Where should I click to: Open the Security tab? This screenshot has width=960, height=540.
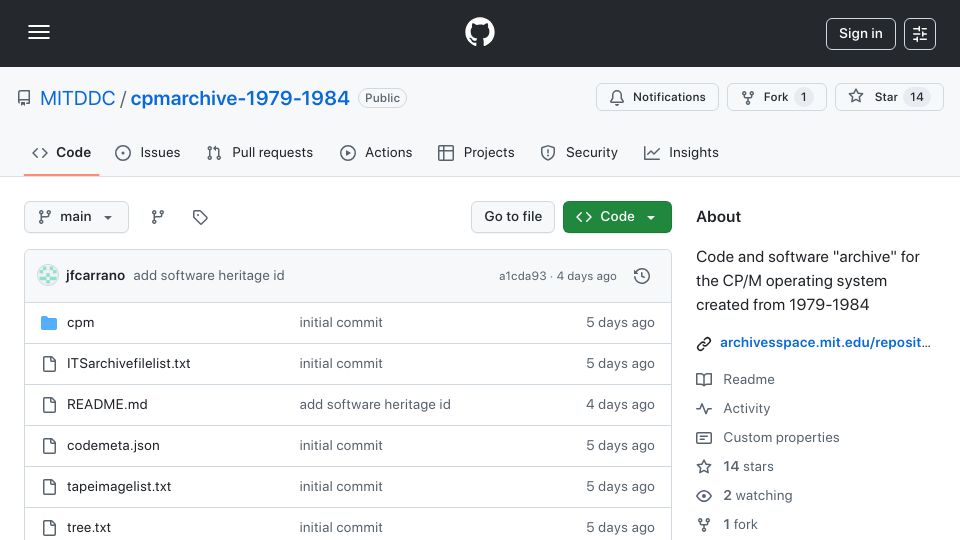[x=579, y=152]
